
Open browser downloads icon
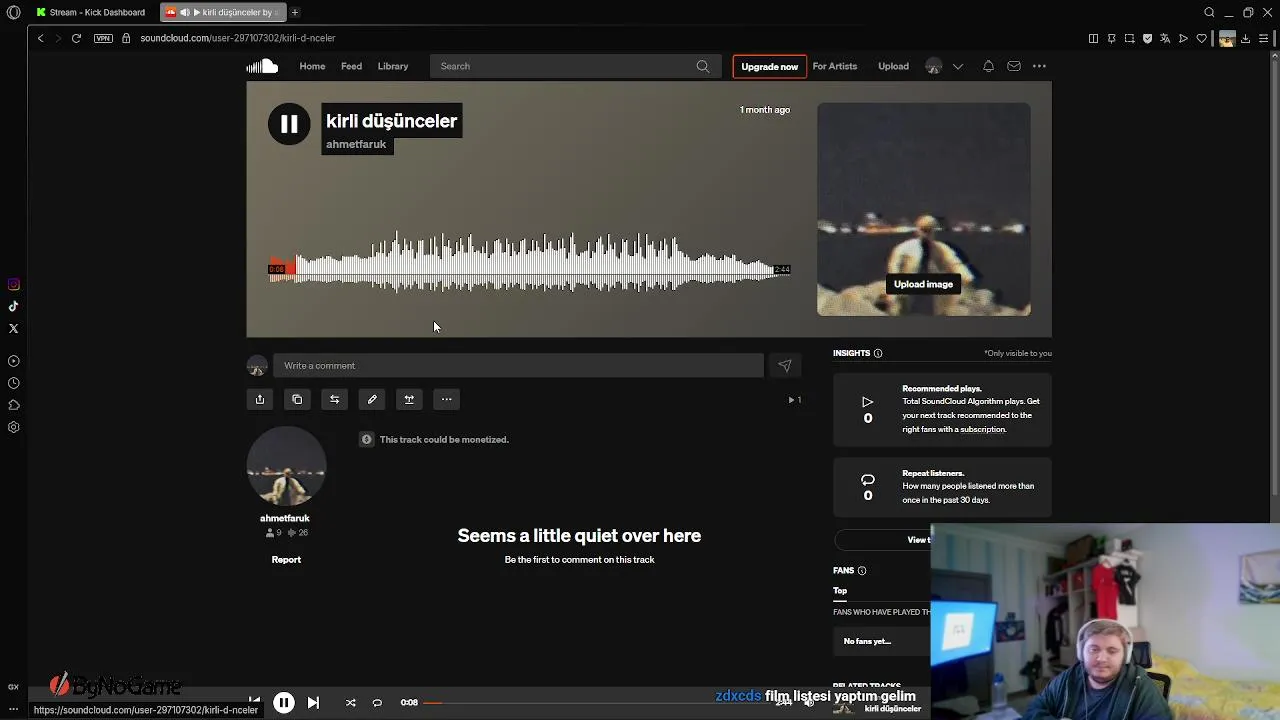pos(1245,38)
